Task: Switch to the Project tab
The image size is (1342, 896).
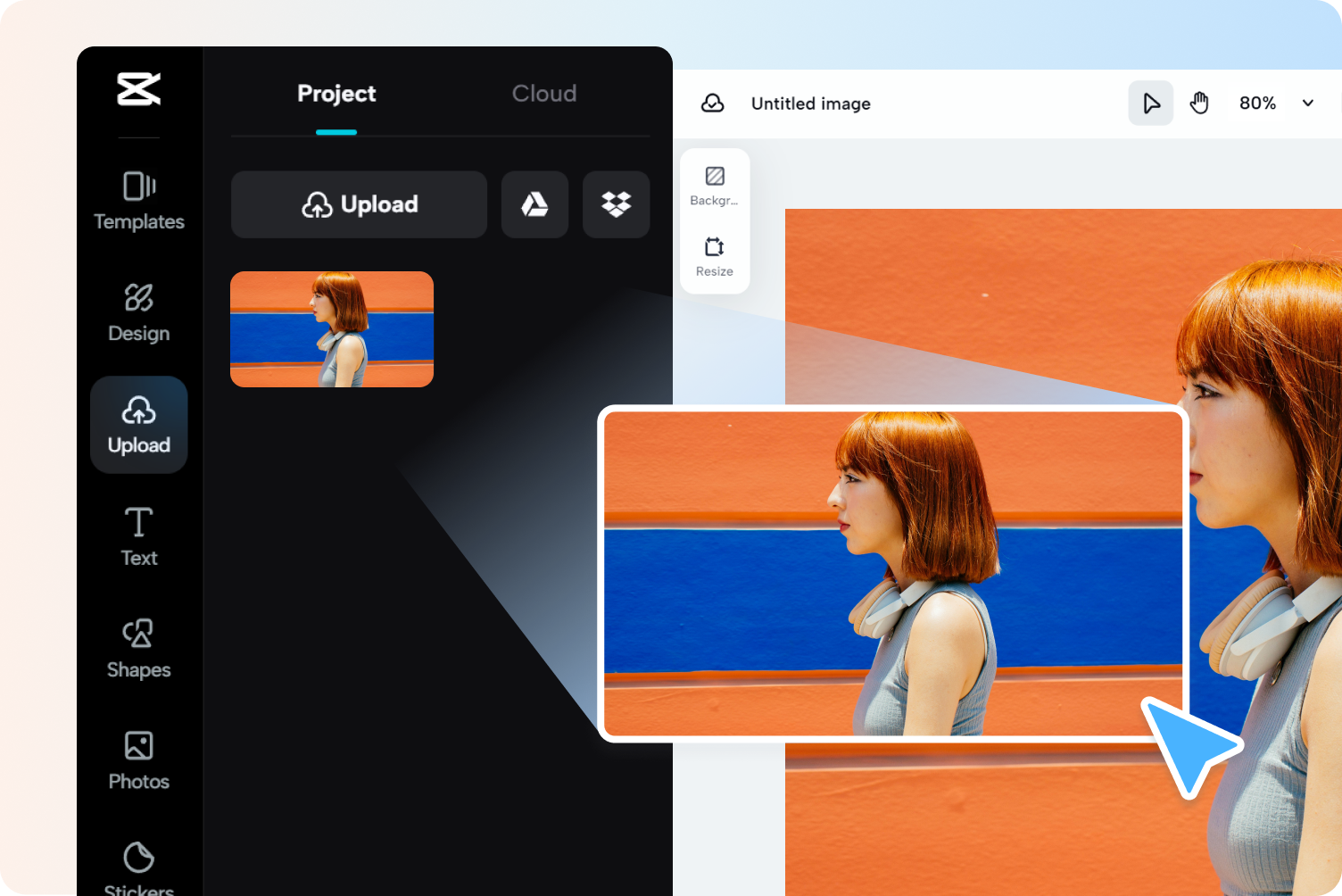Action: [x=336, y=94]
